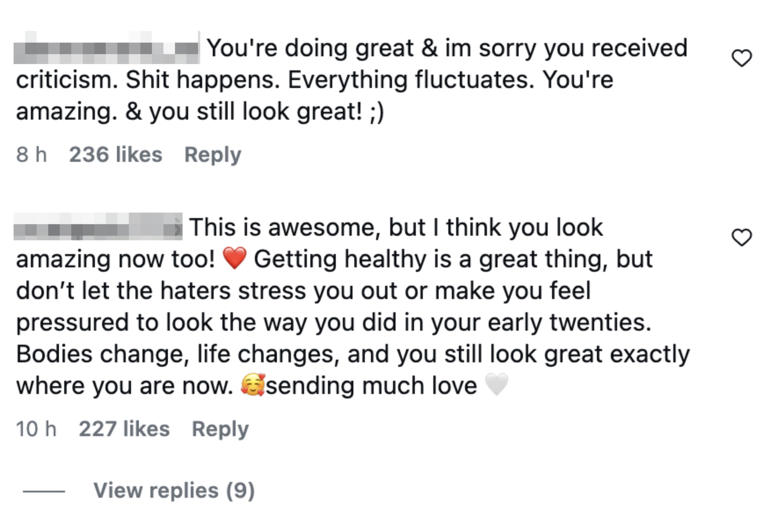Reply to the comment with 236 likes
The image size is (768, 511).
click(213, 155)
